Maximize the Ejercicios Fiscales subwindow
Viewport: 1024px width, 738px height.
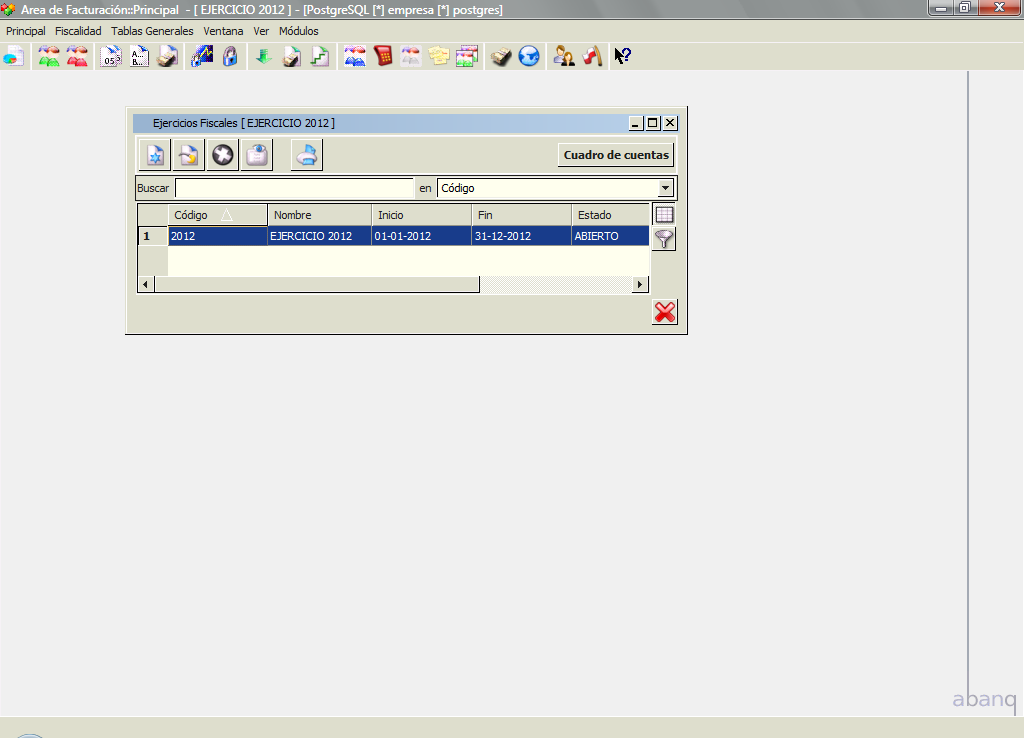tap(652, 123)
